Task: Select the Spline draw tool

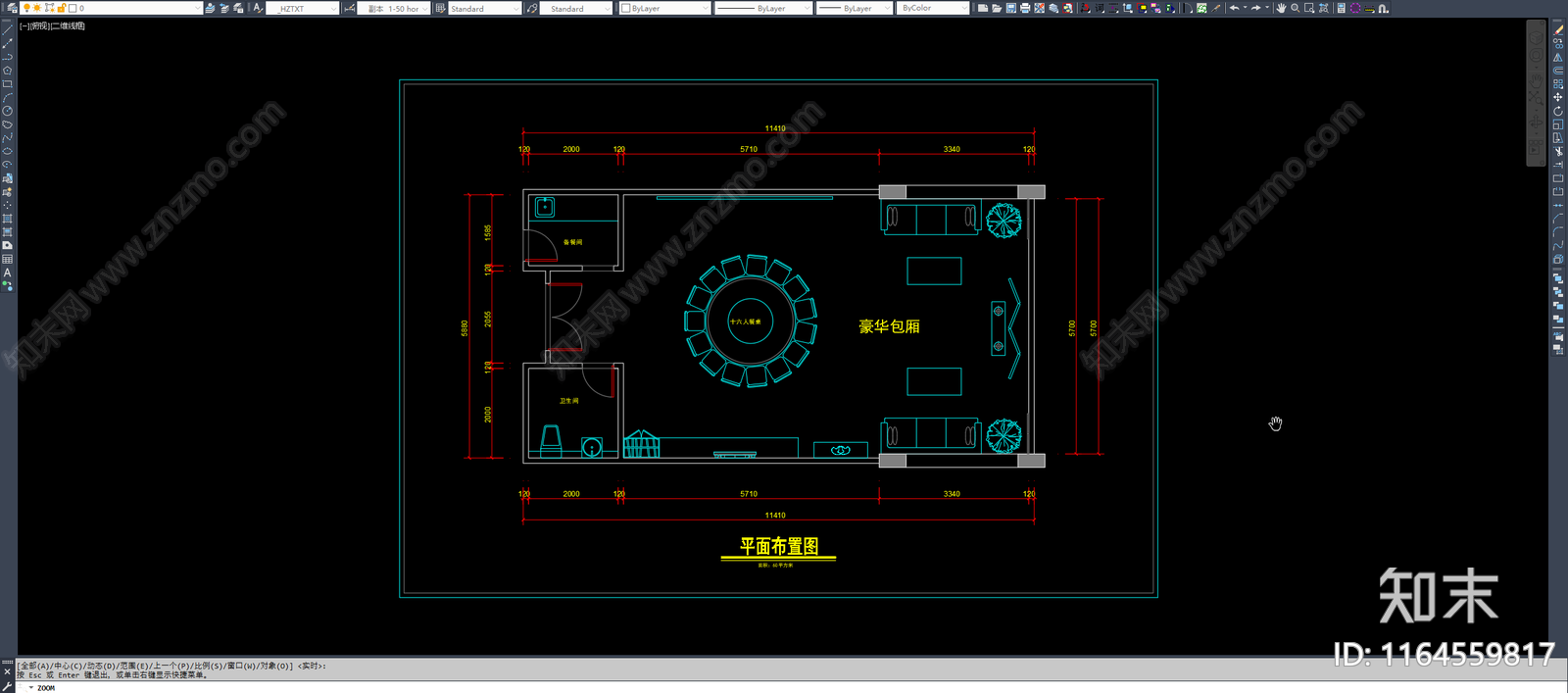Action: 7,138
